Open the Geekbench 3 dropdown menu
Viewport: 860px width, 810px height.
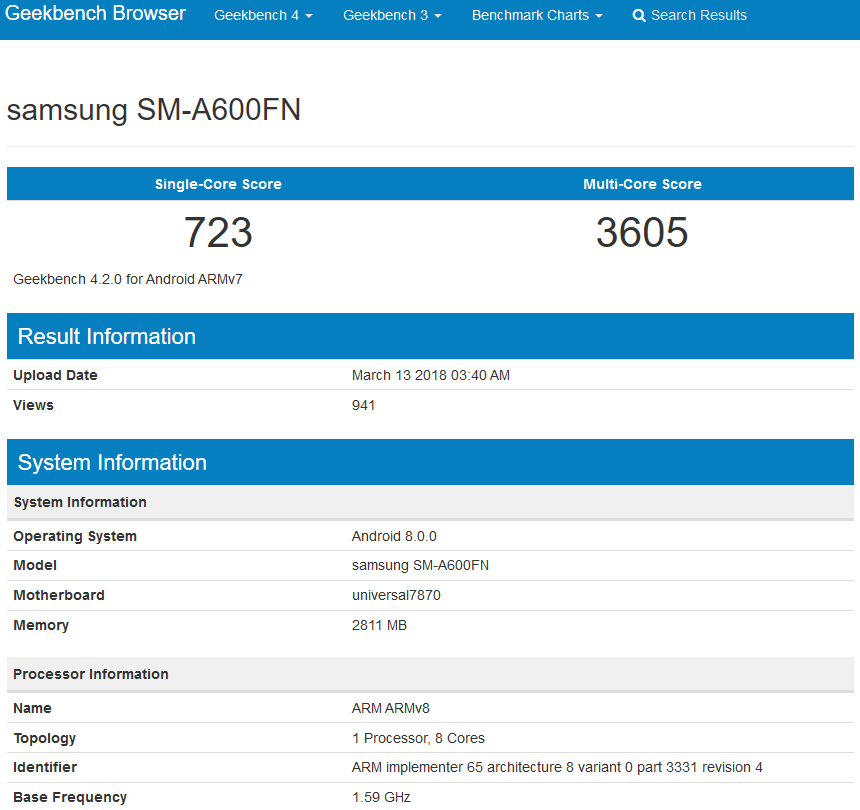pos(392,15)
